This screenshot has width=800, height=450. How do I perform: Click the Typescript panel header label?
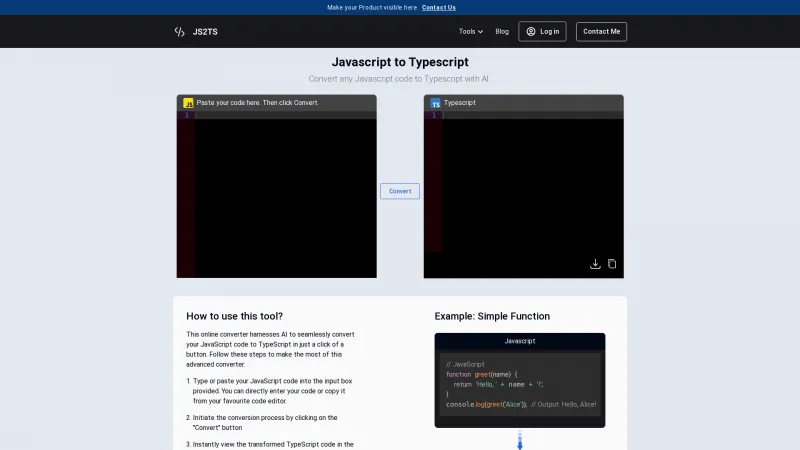tap(460, 103)
